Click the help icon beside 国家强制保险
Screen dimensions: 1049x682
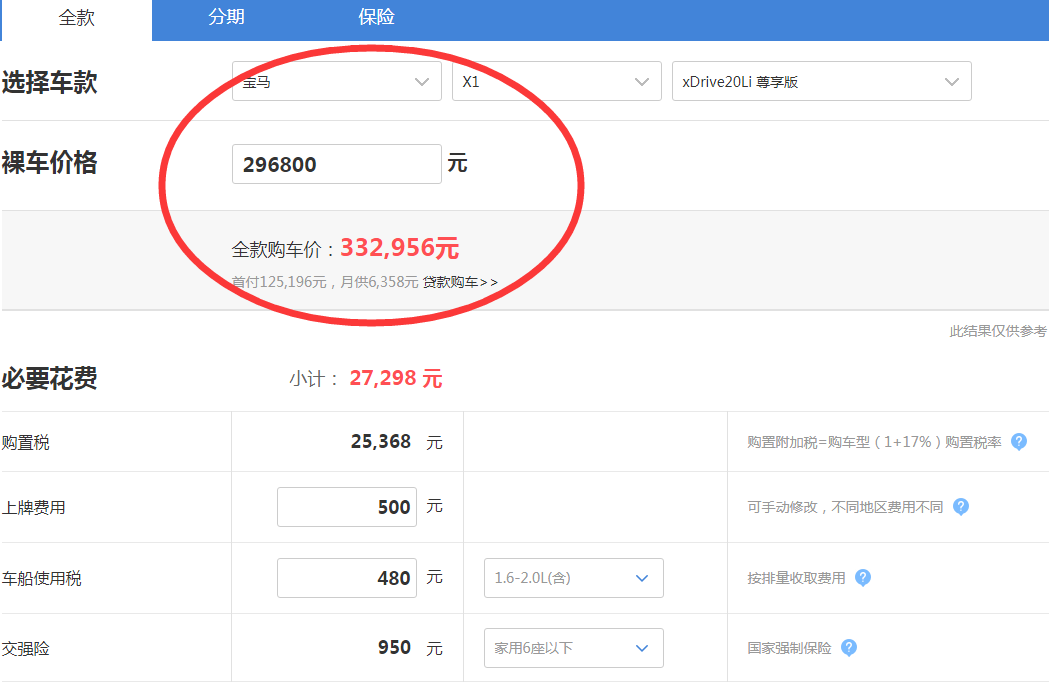tap(848, 648)
